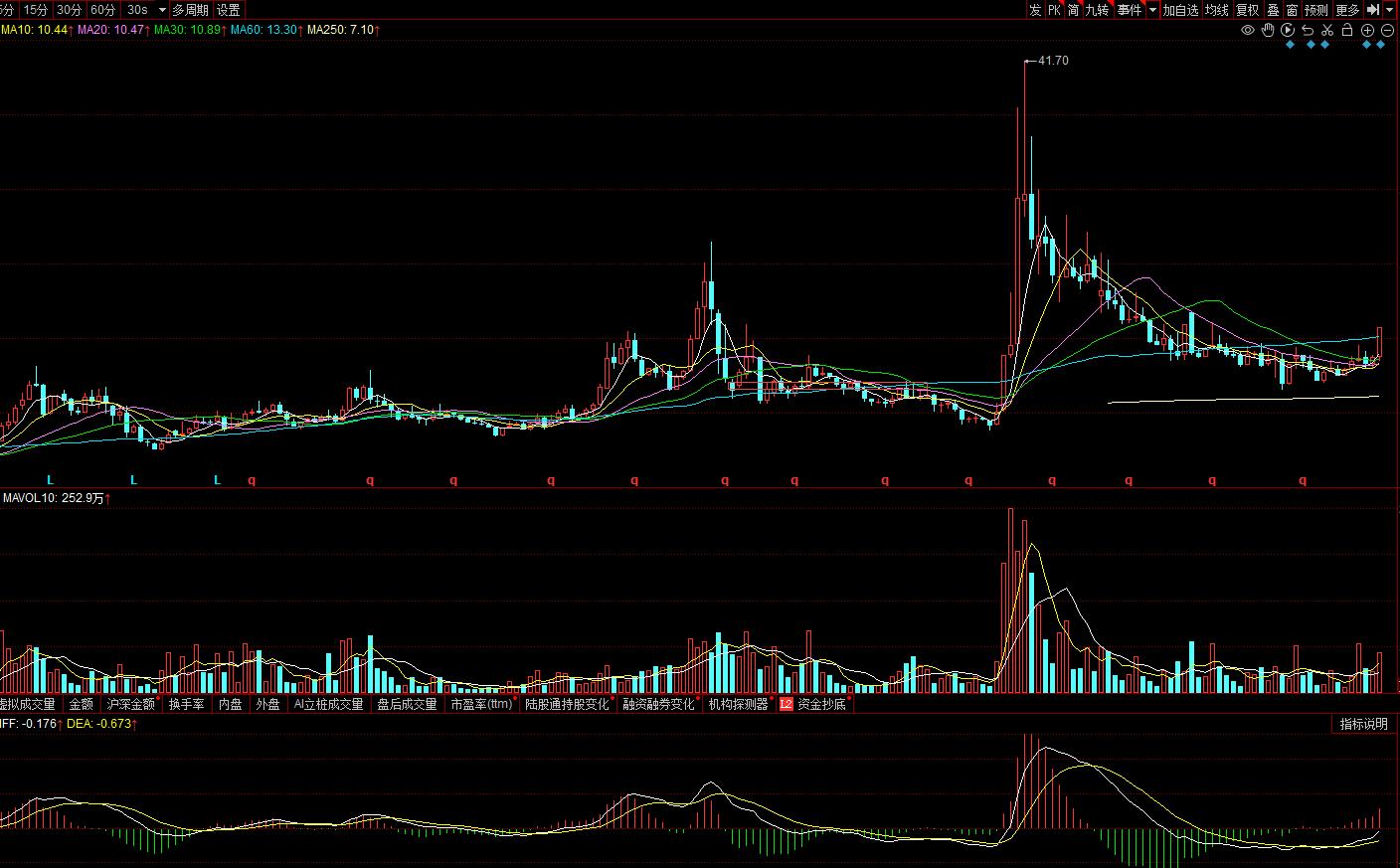Zoom out with the minus icon
This screenshot has height=868, width=1400.
[1387, 30]
